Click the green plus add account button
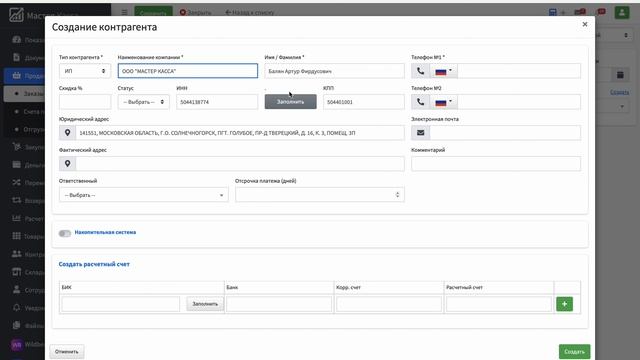Image resolution: width=640 pixels, height=360 pixels. 564,304
